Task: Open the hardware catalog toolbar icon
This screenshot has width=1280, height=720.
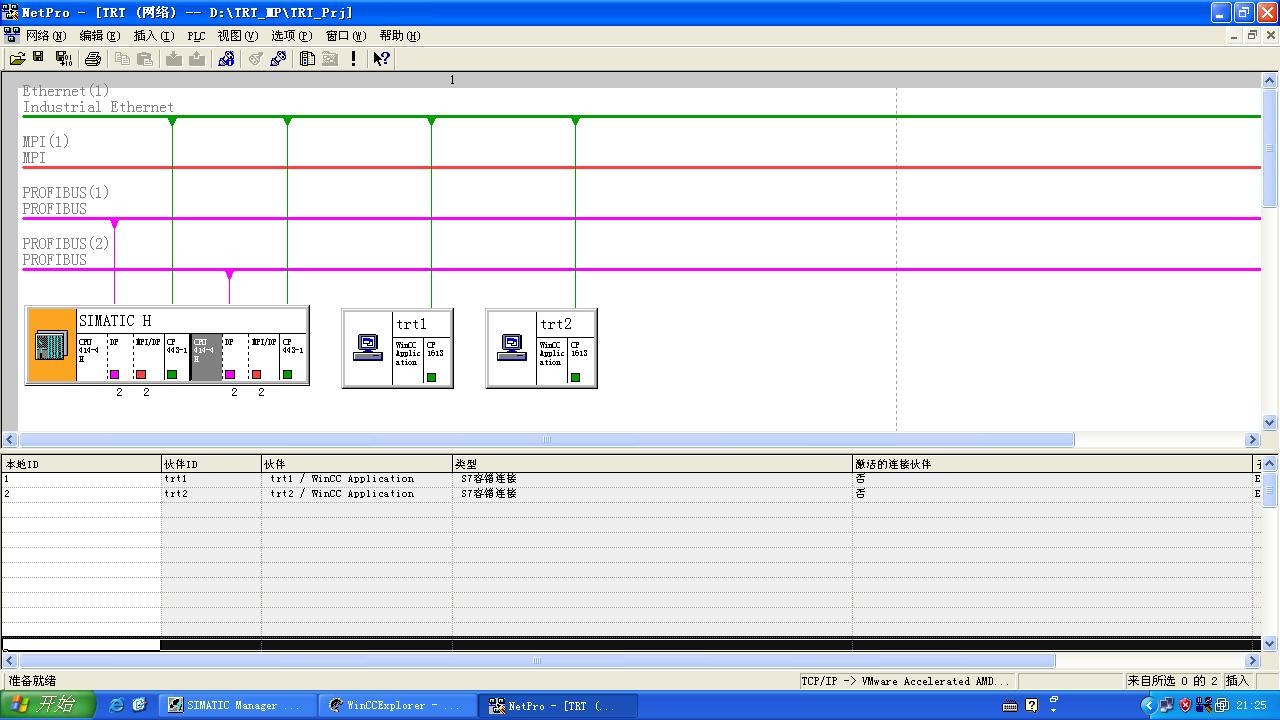Action: 307,59
